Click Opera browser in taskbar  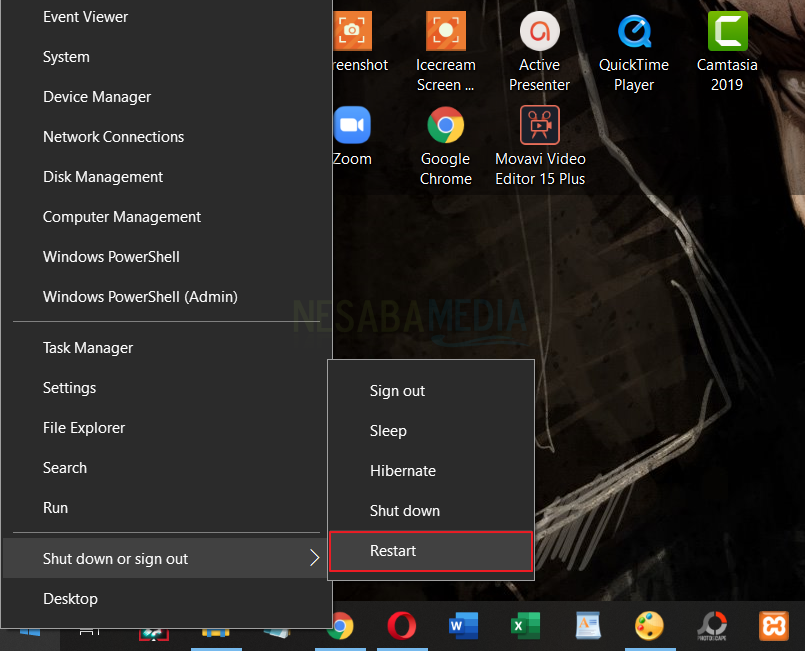401,626
